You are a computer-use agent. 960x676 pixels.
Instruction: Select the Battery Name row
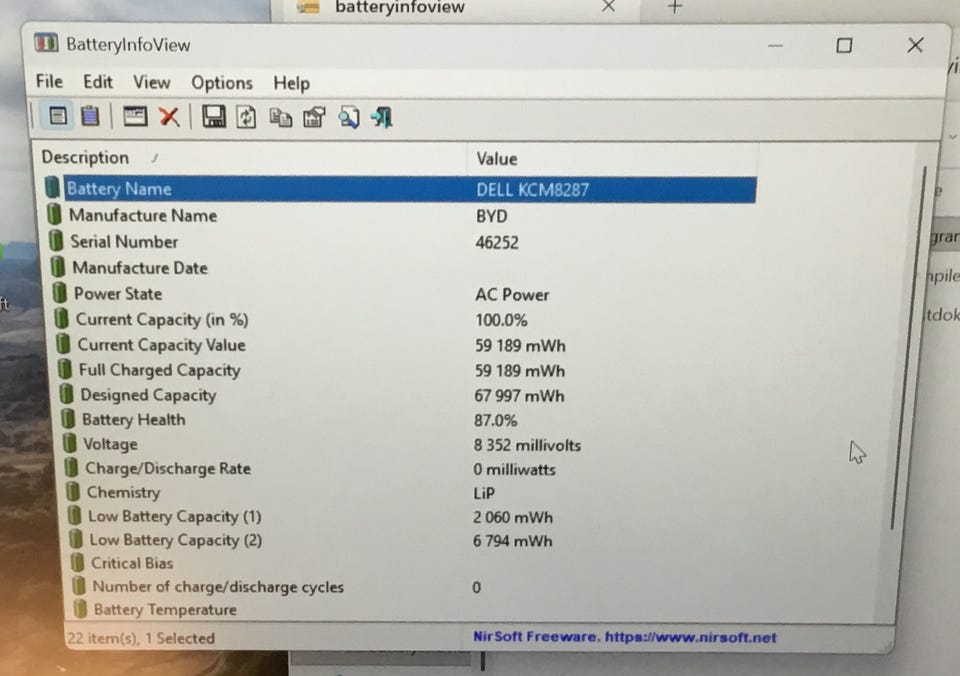[400, 189]
